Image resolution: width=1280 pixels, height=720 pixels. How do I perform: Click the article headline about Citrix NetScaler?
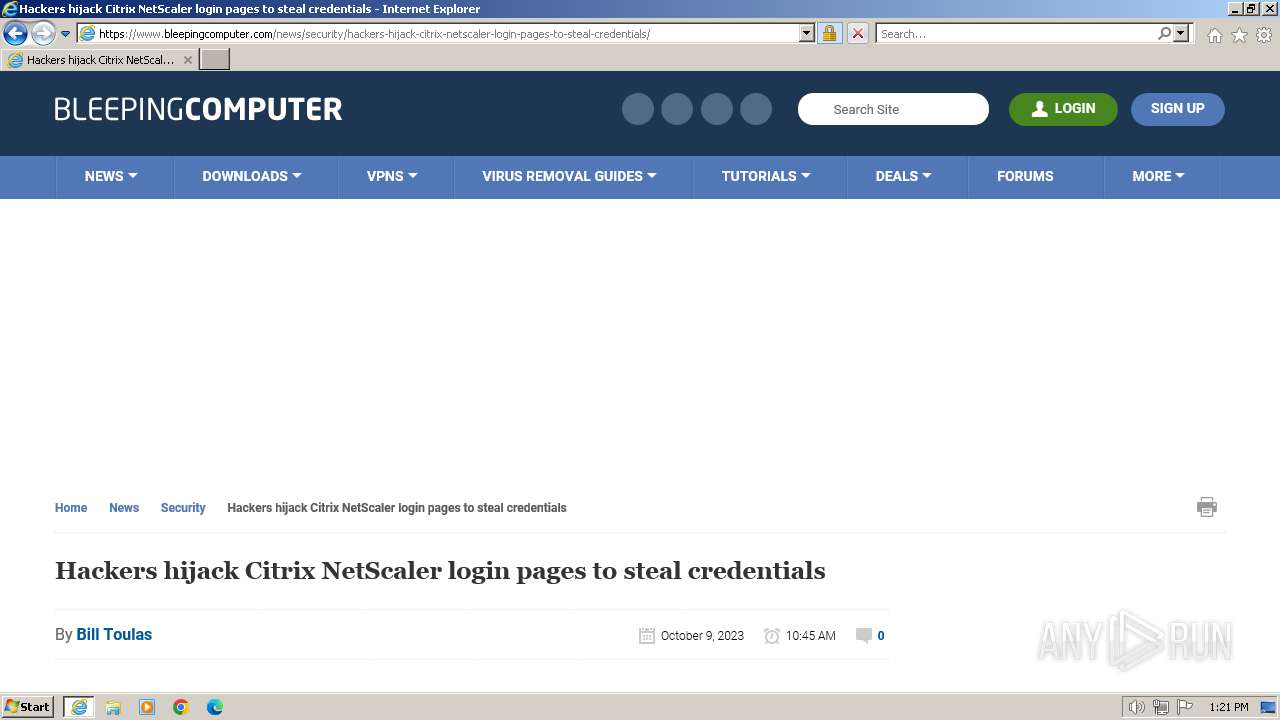click(440, 571)
